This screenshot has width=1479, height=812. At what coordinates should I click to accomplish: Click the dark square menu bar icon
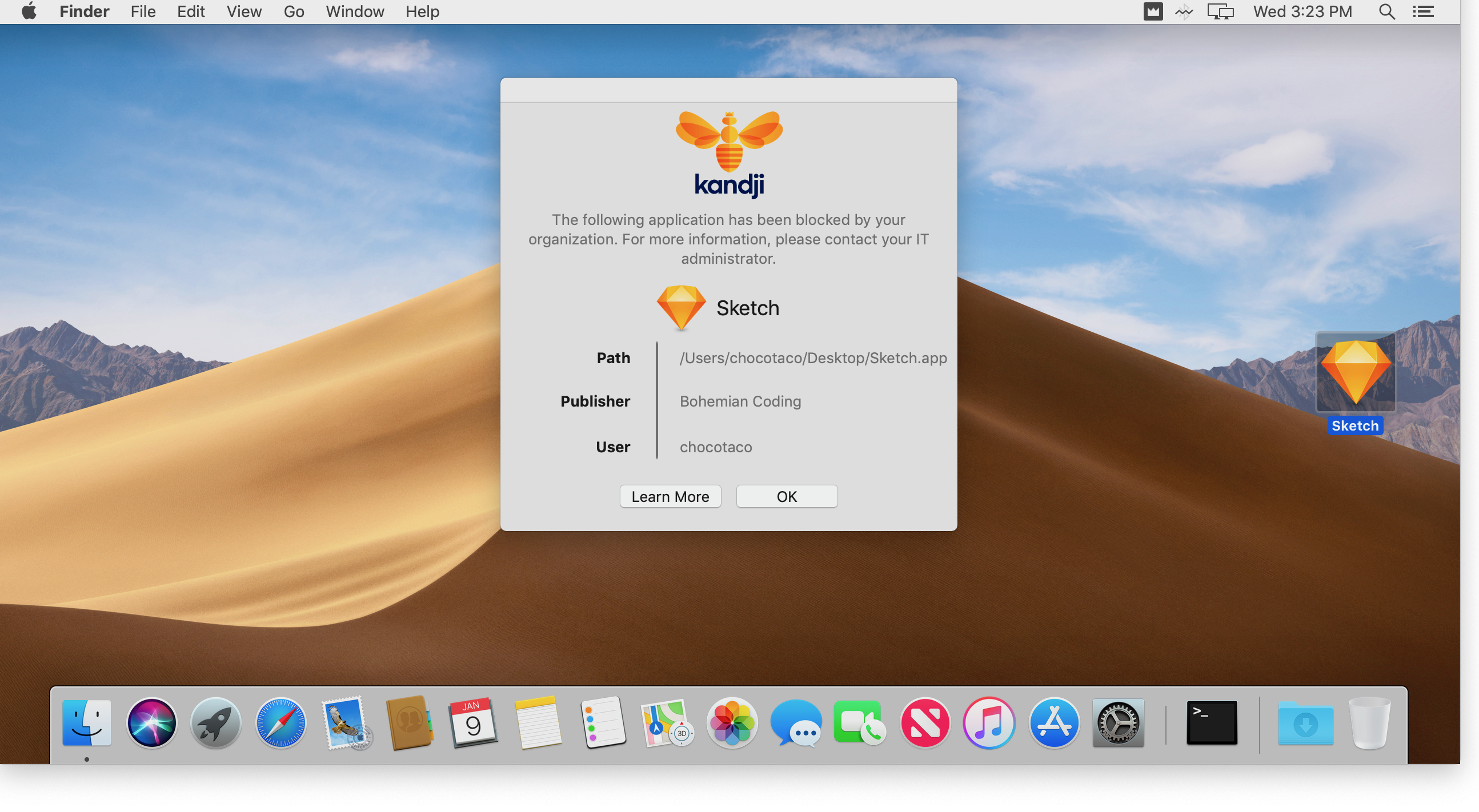(1152, 11)
